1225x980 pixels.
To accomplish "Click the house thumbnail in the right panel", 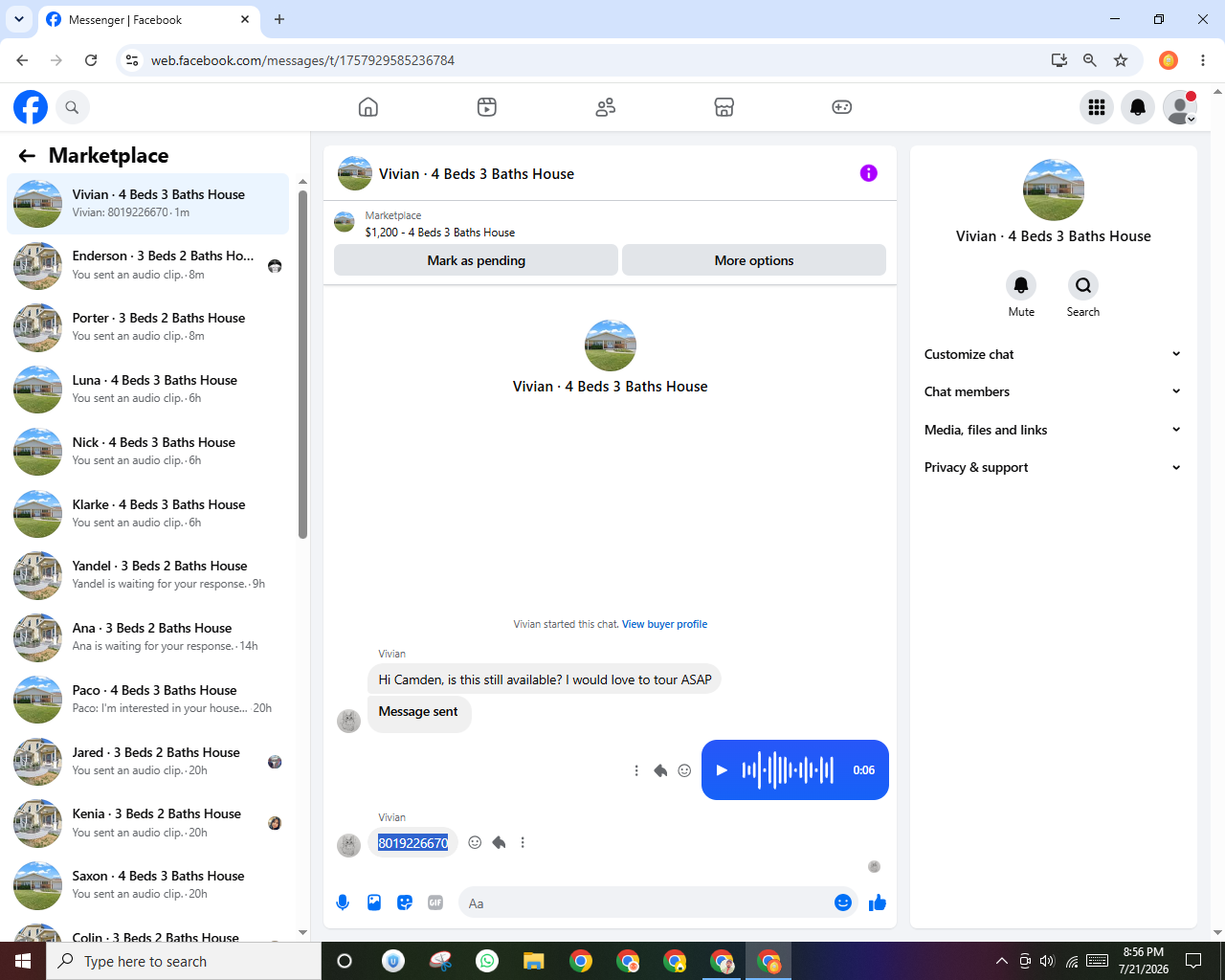I will point(1054,190).
